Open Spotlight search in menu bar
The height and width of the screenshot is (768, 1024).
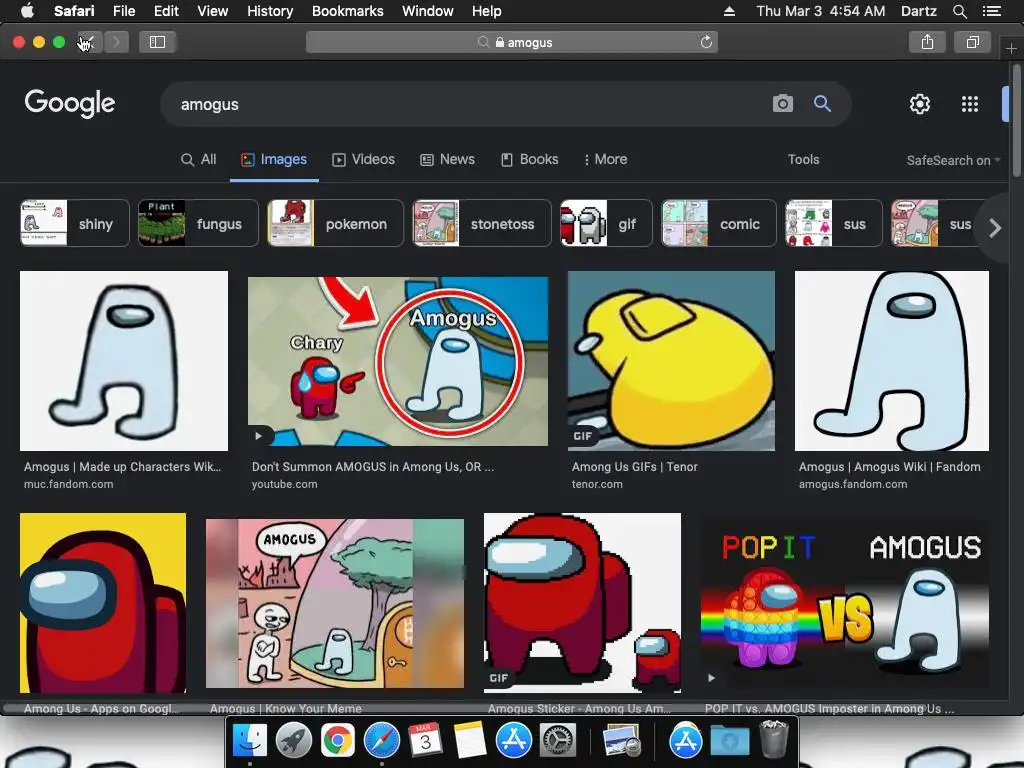click(x=959, y=11)
